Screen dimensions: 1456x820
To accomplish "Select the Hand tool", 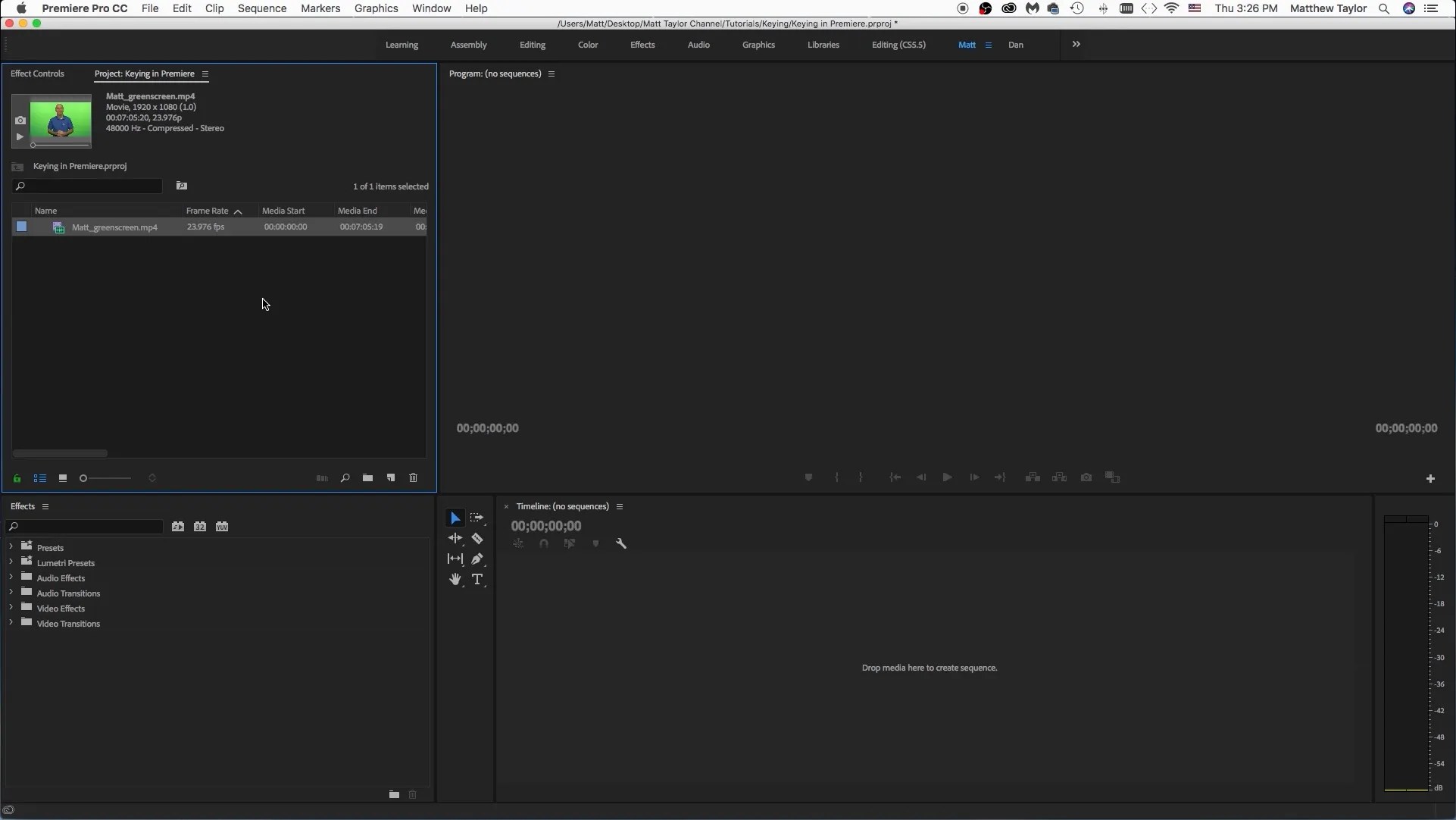I will [455, 579].
